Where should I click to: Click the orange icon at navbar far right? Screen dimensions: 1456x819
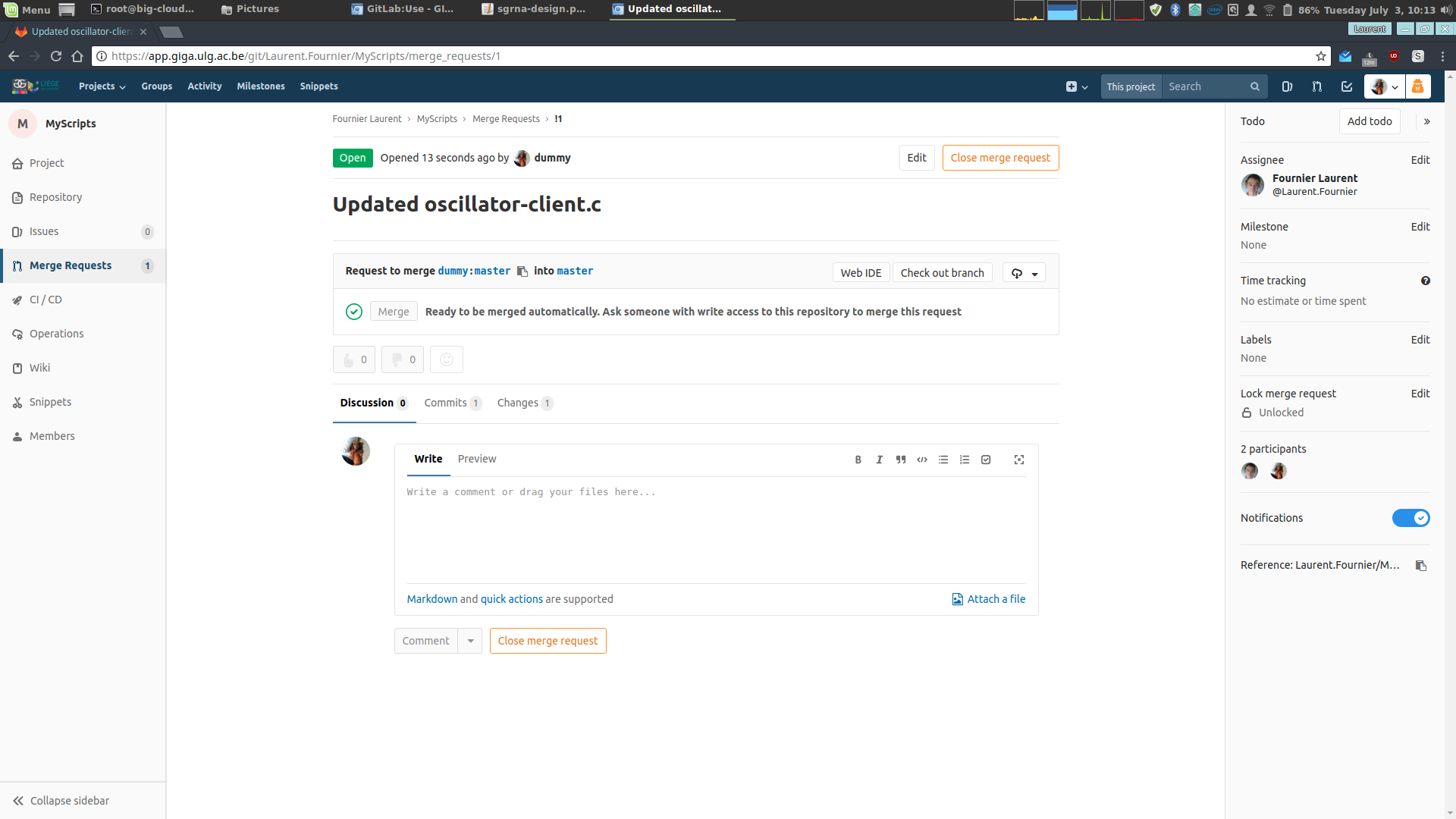1417,86
